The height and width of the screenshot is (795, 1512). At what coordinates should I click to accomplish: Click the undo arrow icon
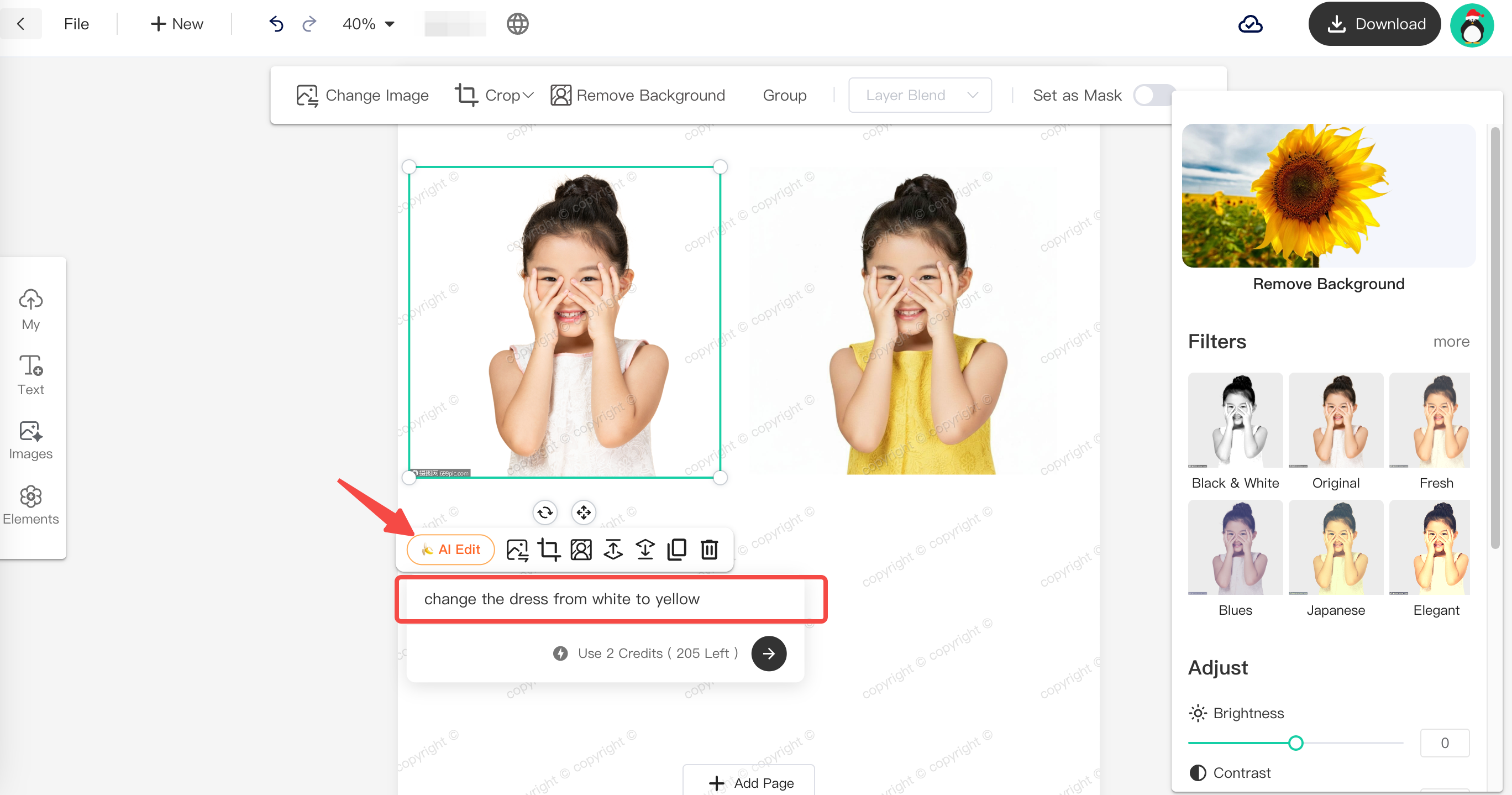tap(276, 24)
